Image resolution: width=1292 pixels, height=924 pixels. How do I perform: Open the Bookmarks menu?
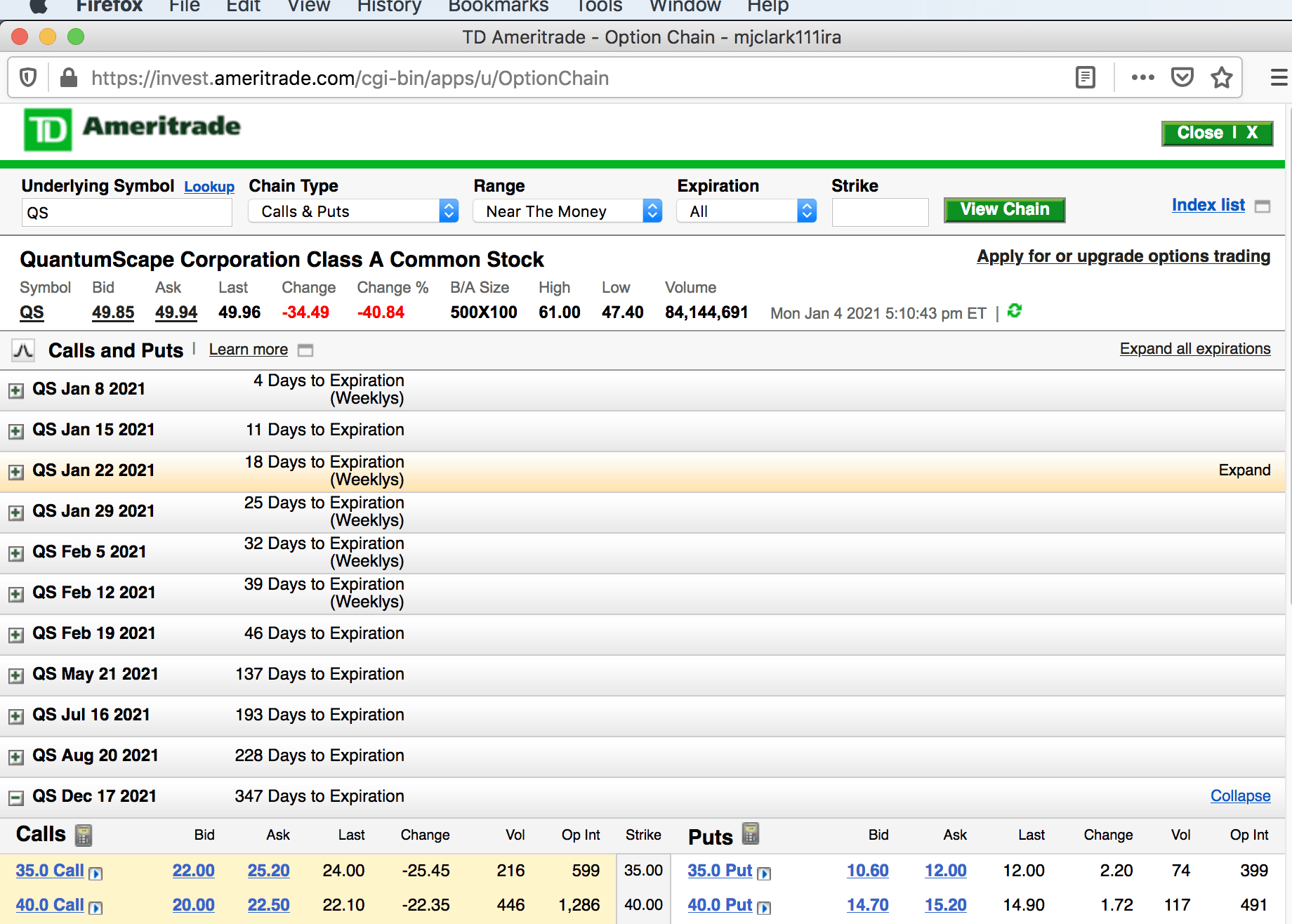(x=499, y=6)
